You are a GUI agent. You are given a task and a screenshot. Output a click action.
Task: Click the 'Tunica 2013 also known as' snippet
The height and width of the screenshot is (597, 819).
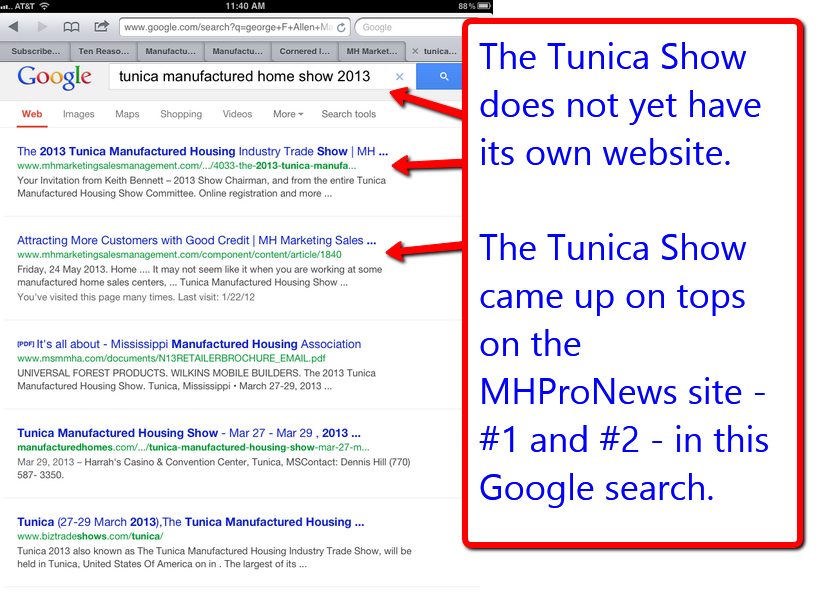pyautogui.click(x=214, y=557)
